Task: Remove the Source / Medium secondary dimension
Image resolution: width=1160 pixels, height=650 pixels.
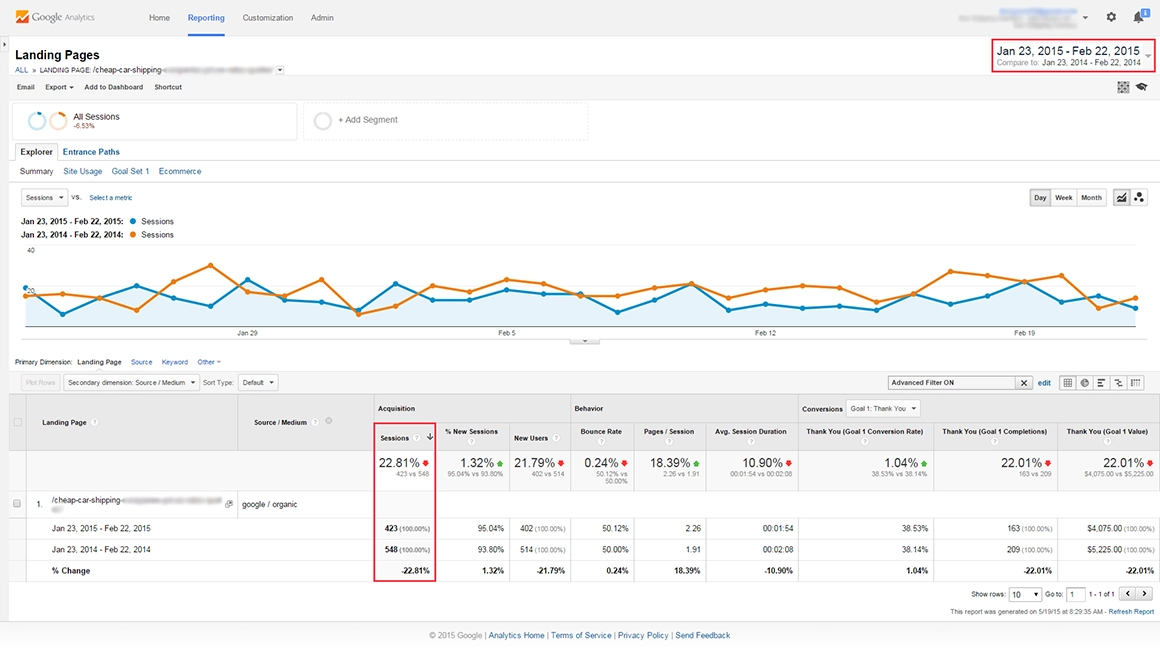Action: [329, 422]
